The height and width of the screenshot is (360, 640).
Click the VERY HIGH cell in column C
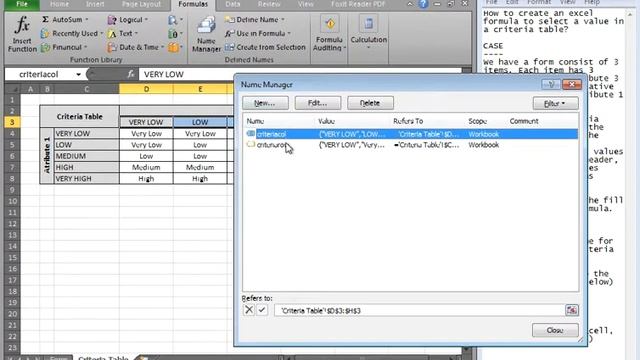(87, 178)
